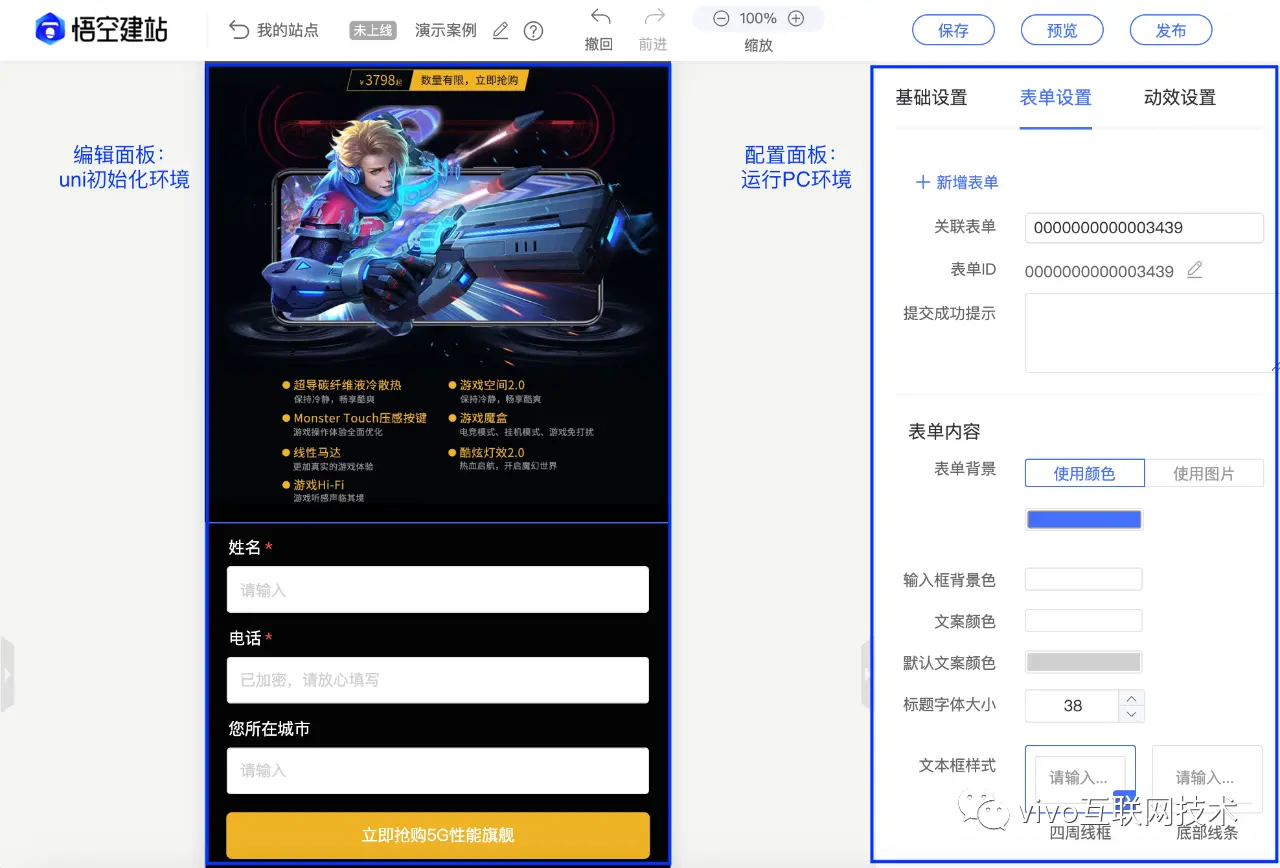
Task: Open the gray 默认文案颜色 color swatch
Action: coord(1084,662)
